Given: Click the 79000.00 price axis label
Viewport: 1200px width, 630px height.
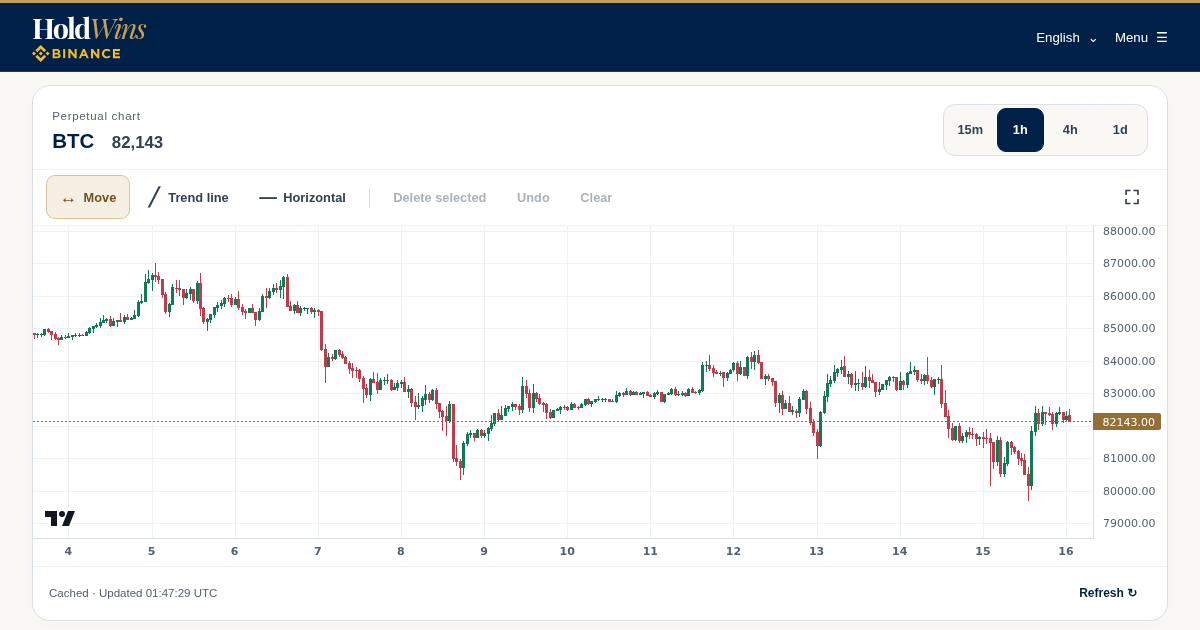Looking at the screenshot, I should point(1129,523).
